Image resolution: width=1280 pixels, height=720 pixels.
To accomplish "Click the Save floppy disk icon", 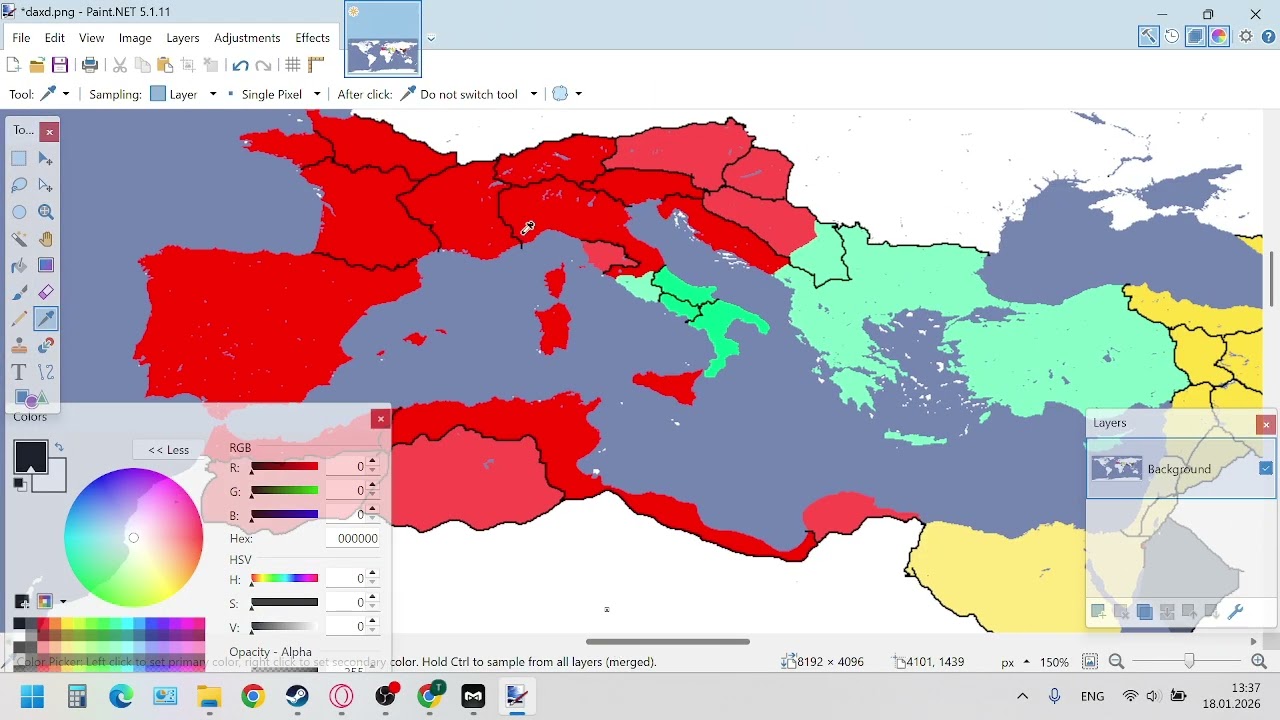I will coord(60,65).
